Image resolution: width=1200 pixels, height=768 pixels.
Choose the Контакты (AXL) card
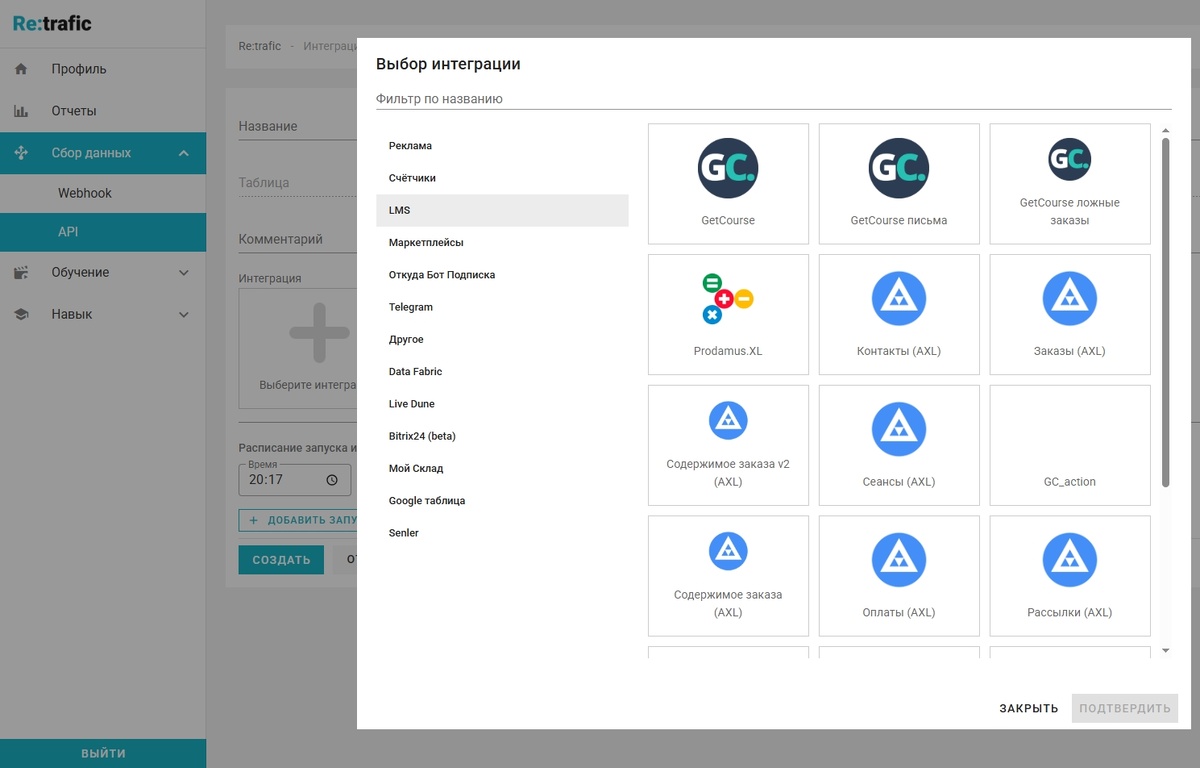(899, 315)
